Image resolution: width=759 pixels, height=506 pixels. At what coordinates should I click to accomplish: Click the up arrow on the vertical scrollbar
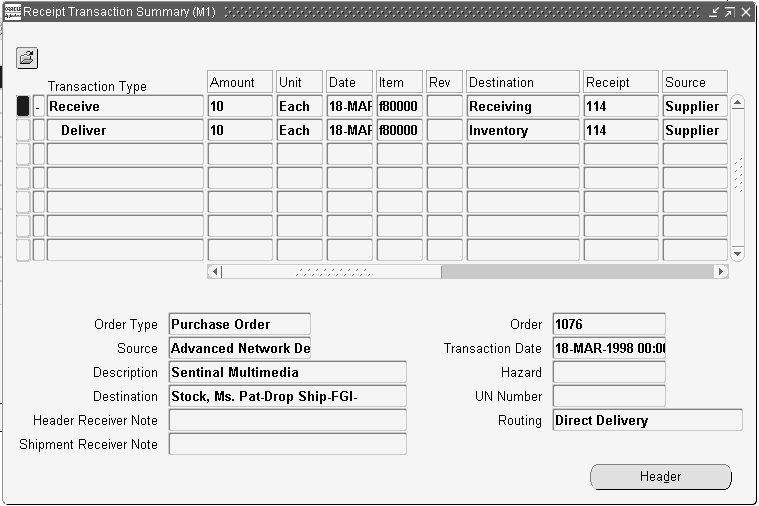click(x=737, y=103)
